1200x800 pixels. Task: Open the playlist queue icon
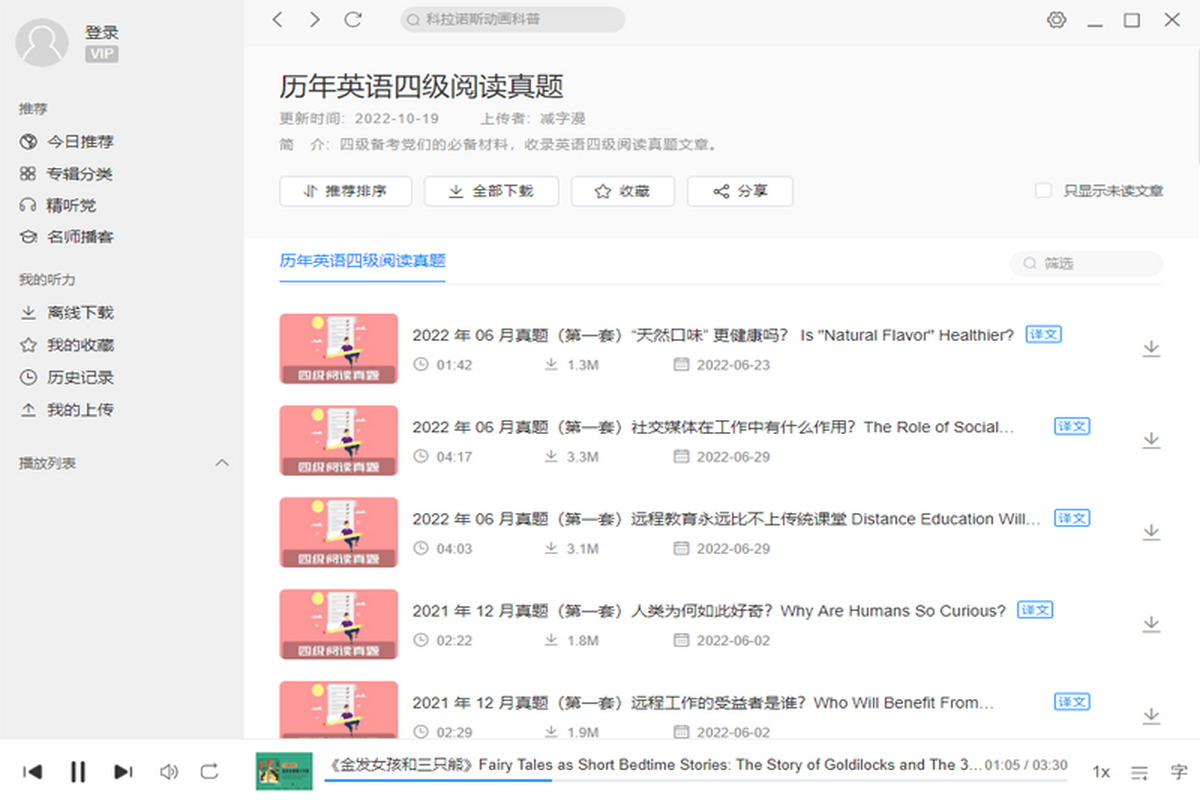pos(1139,772)
